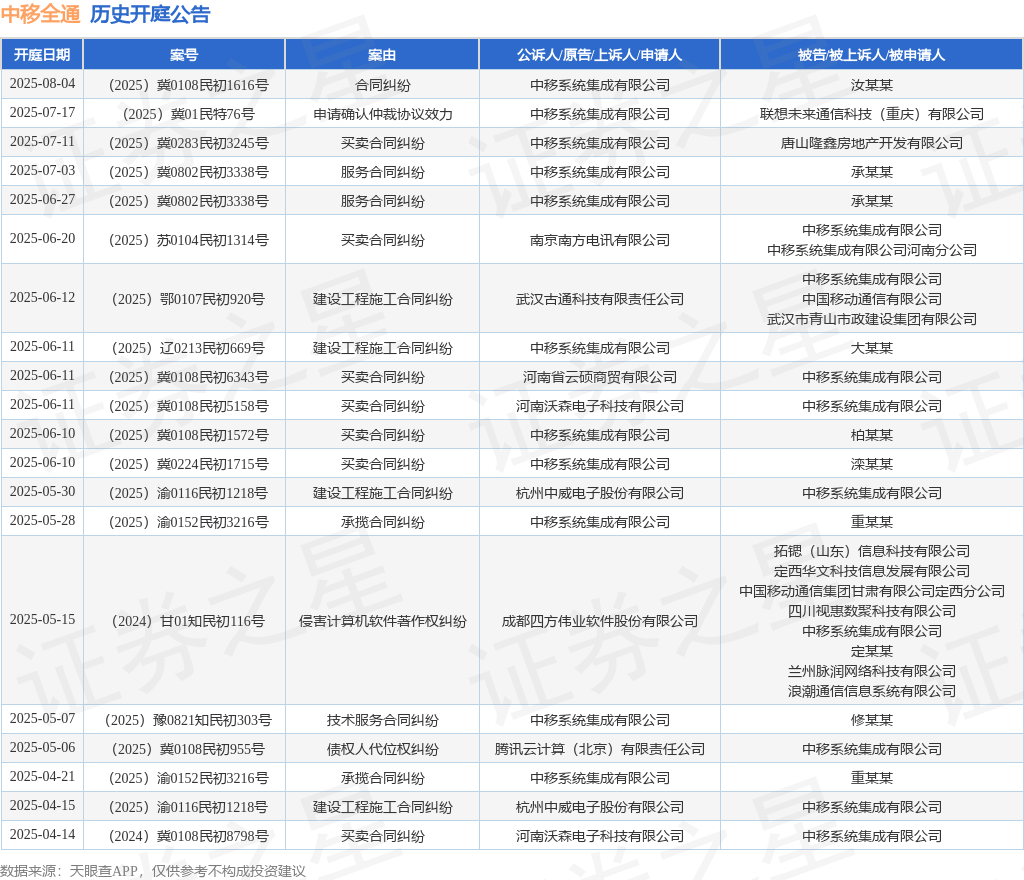Click case number (2025)冀0108民初5158号
The width and height of the screenshot is (1024, 880).
pos(188,406)
